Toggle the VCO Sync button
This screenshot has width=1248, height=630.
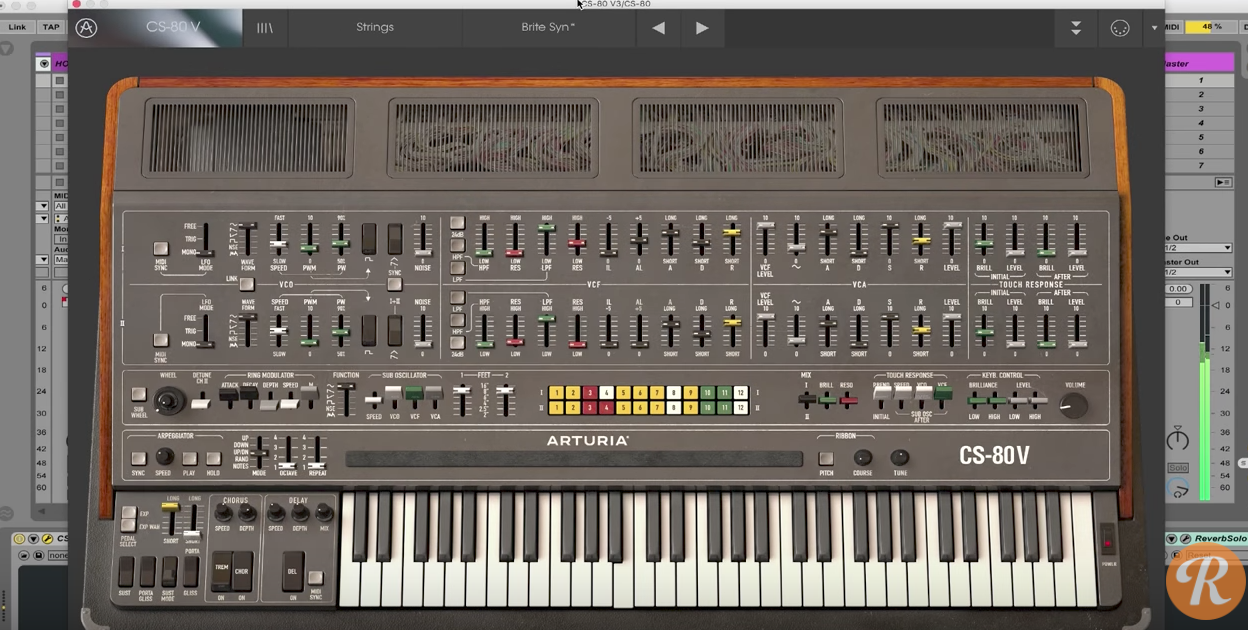point(394,285)
